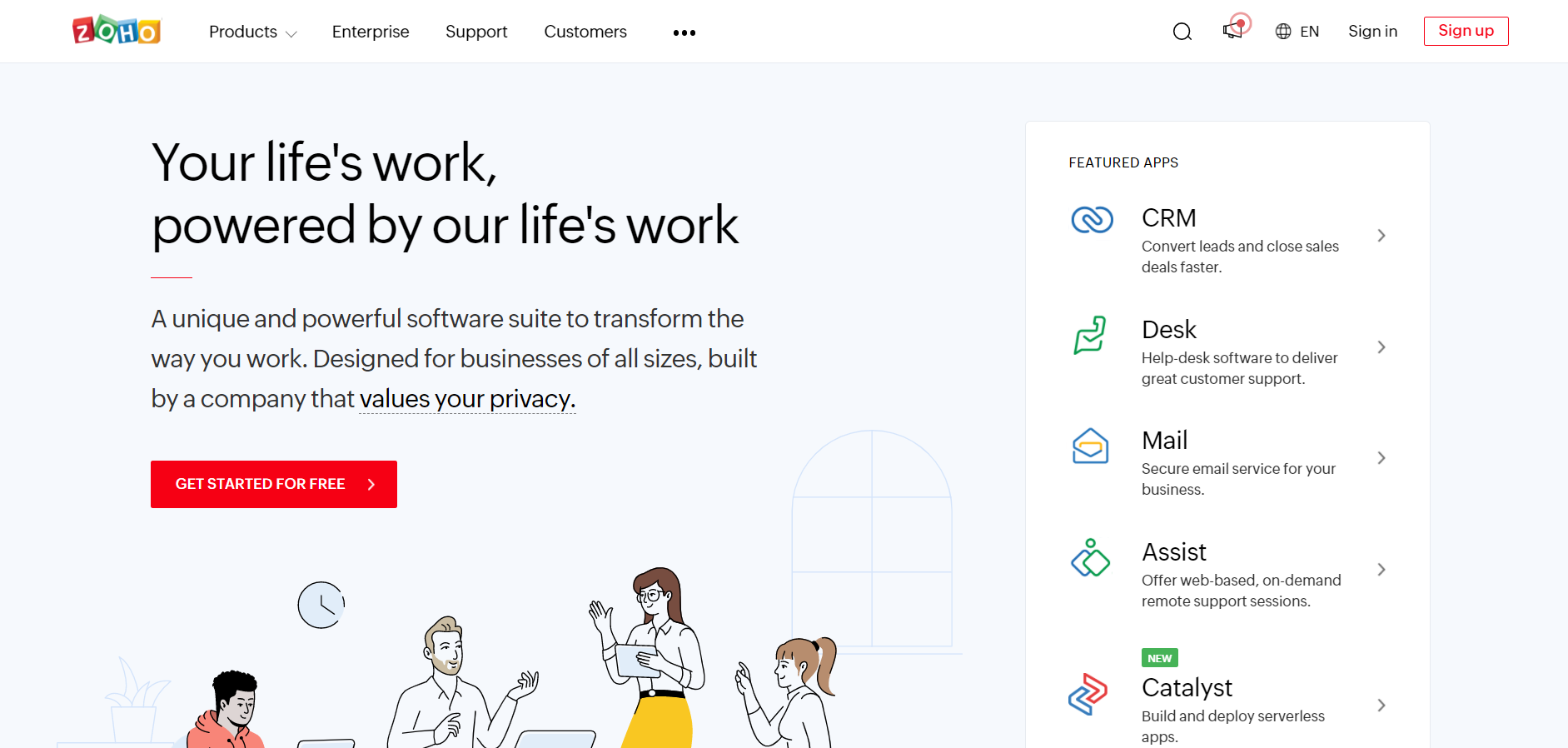Click Get Started For Free button
1568x748 pixels.
click(274, 484)
